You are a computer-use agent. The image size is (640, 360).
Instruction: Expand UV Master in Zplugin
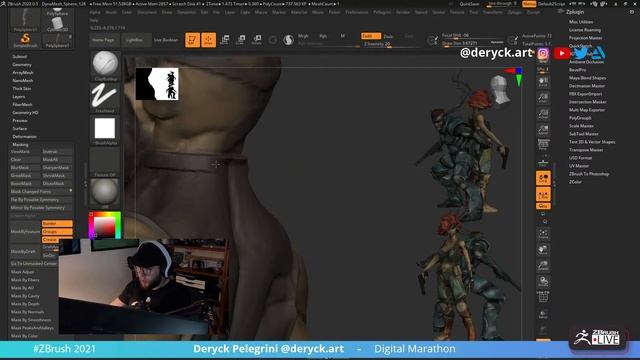click(x=579, y=166)
